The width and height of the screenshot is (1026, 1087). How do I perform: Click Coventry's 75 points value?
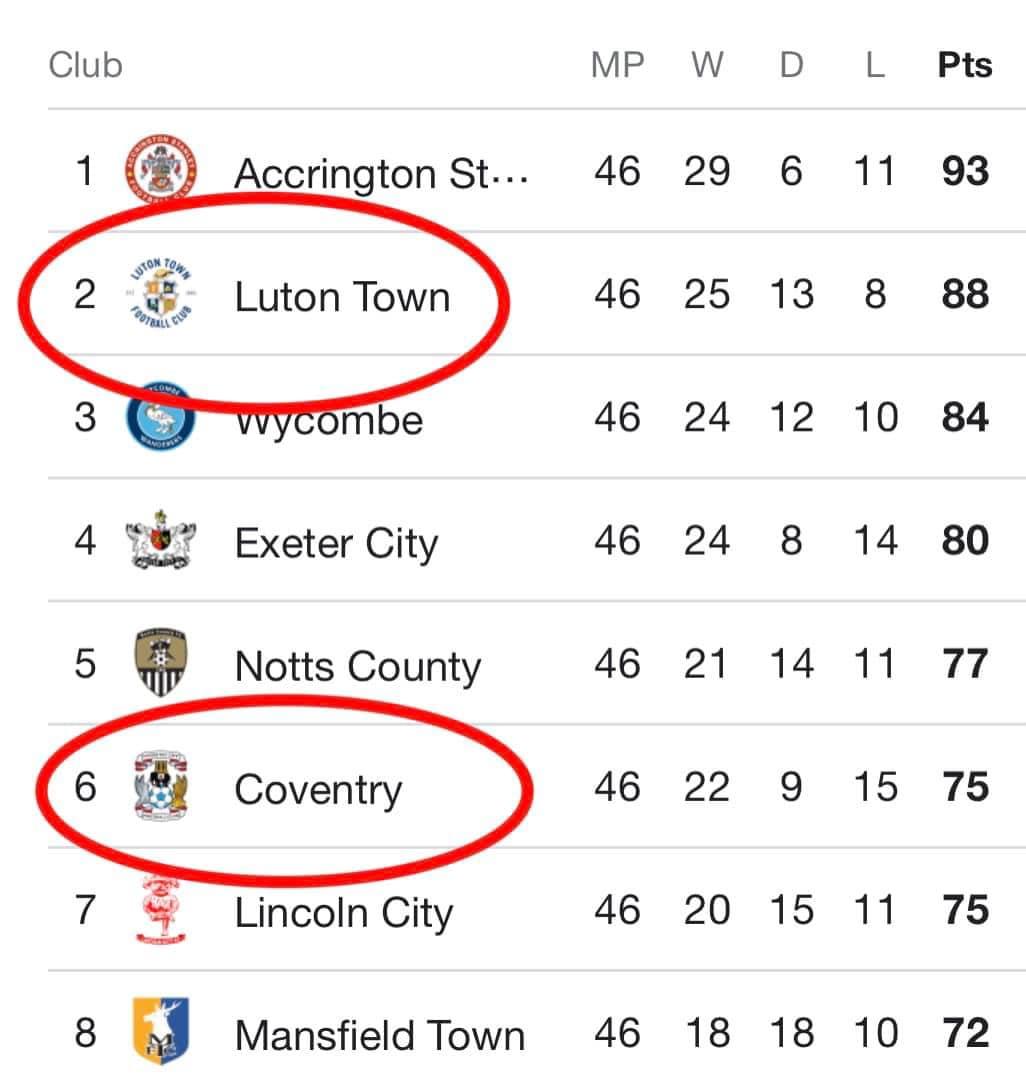click(965, 788)
